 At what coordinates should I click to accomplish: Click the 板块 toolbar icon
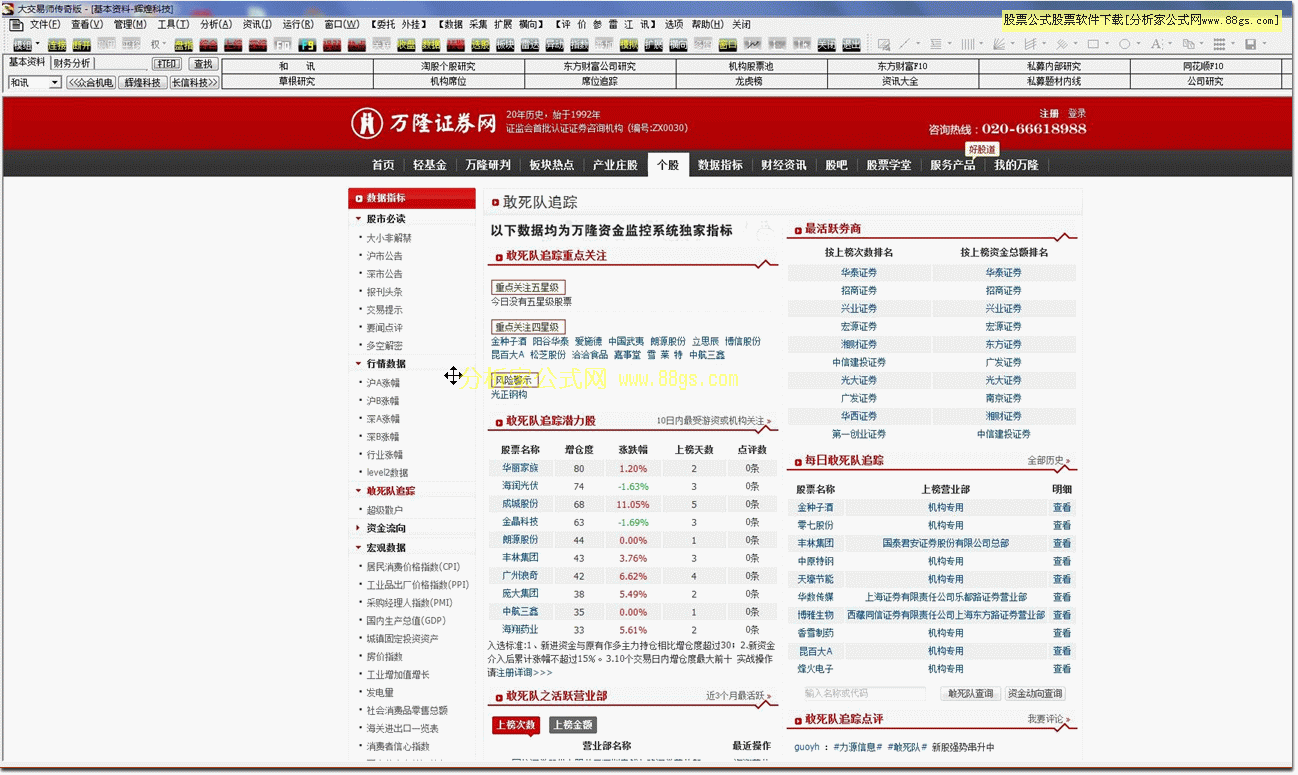tap(504, 45)
